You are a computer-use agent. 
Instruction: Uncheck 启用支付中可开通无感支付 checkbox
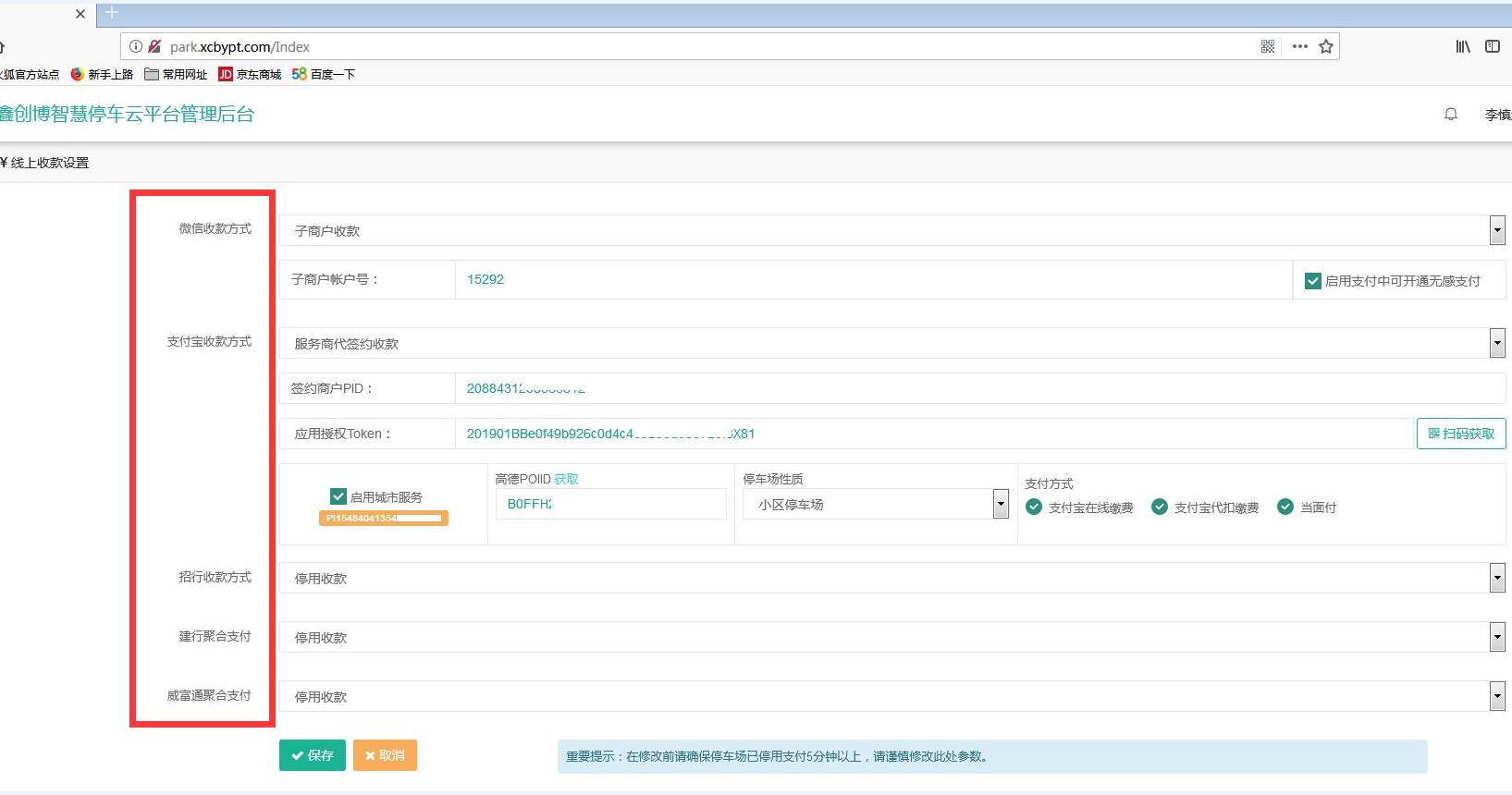tap(1312, 281)
